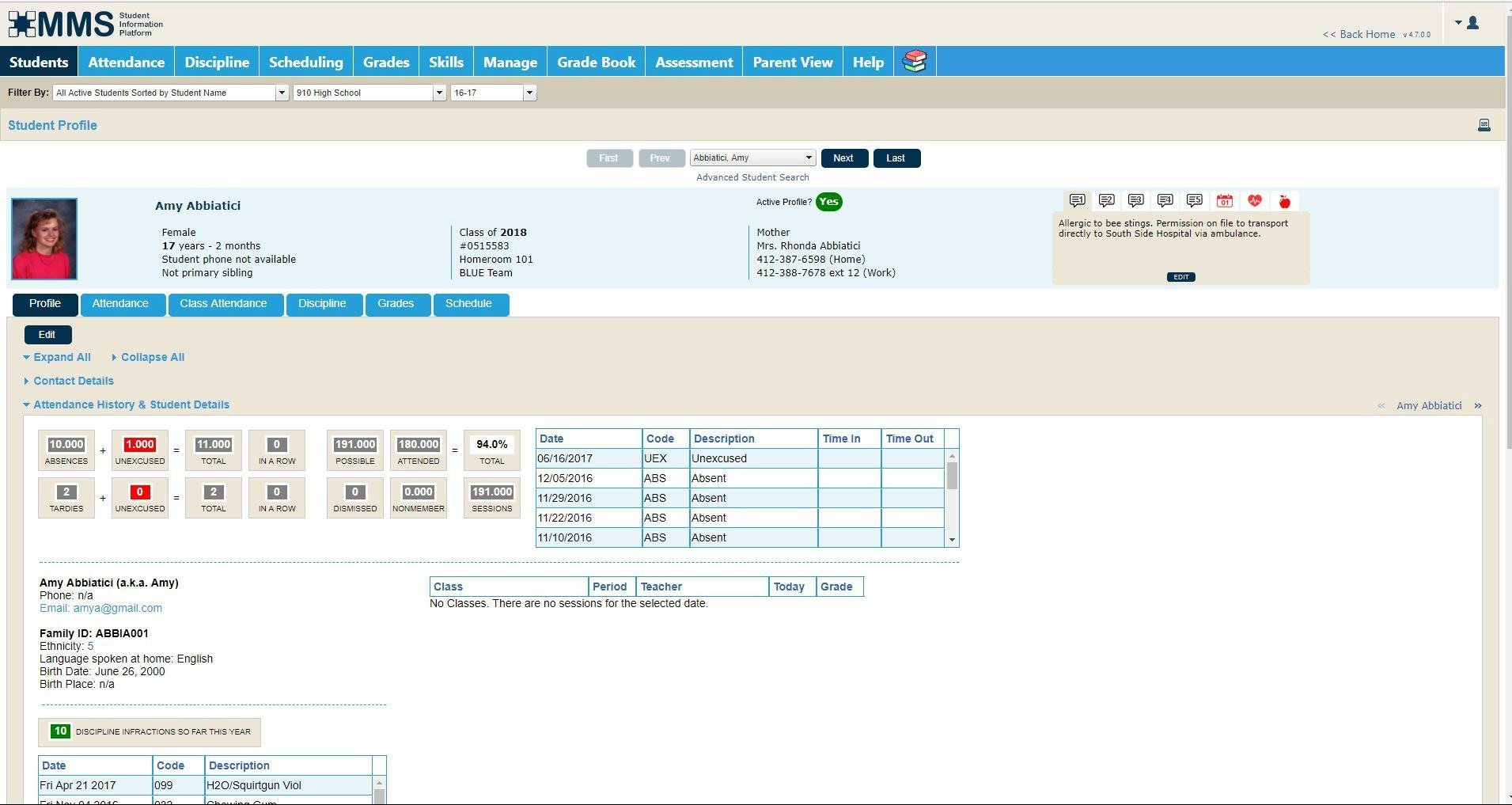This screenshot has height=805, width=1512.
Task: Click Amy's student photo
Action: coord(44,238)
